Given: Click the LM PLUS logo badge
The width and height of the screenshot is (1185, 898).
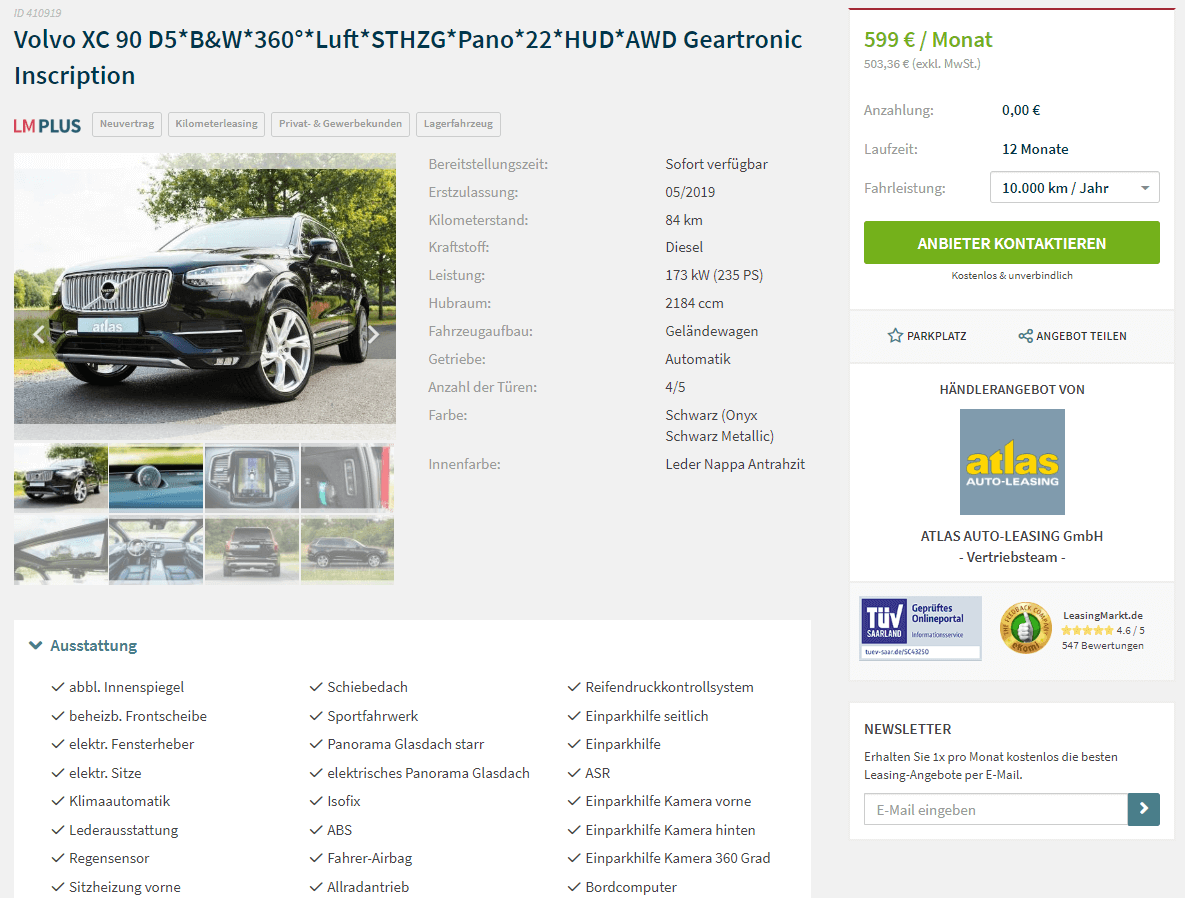Looking at the screenshot, I should (47, 125).
